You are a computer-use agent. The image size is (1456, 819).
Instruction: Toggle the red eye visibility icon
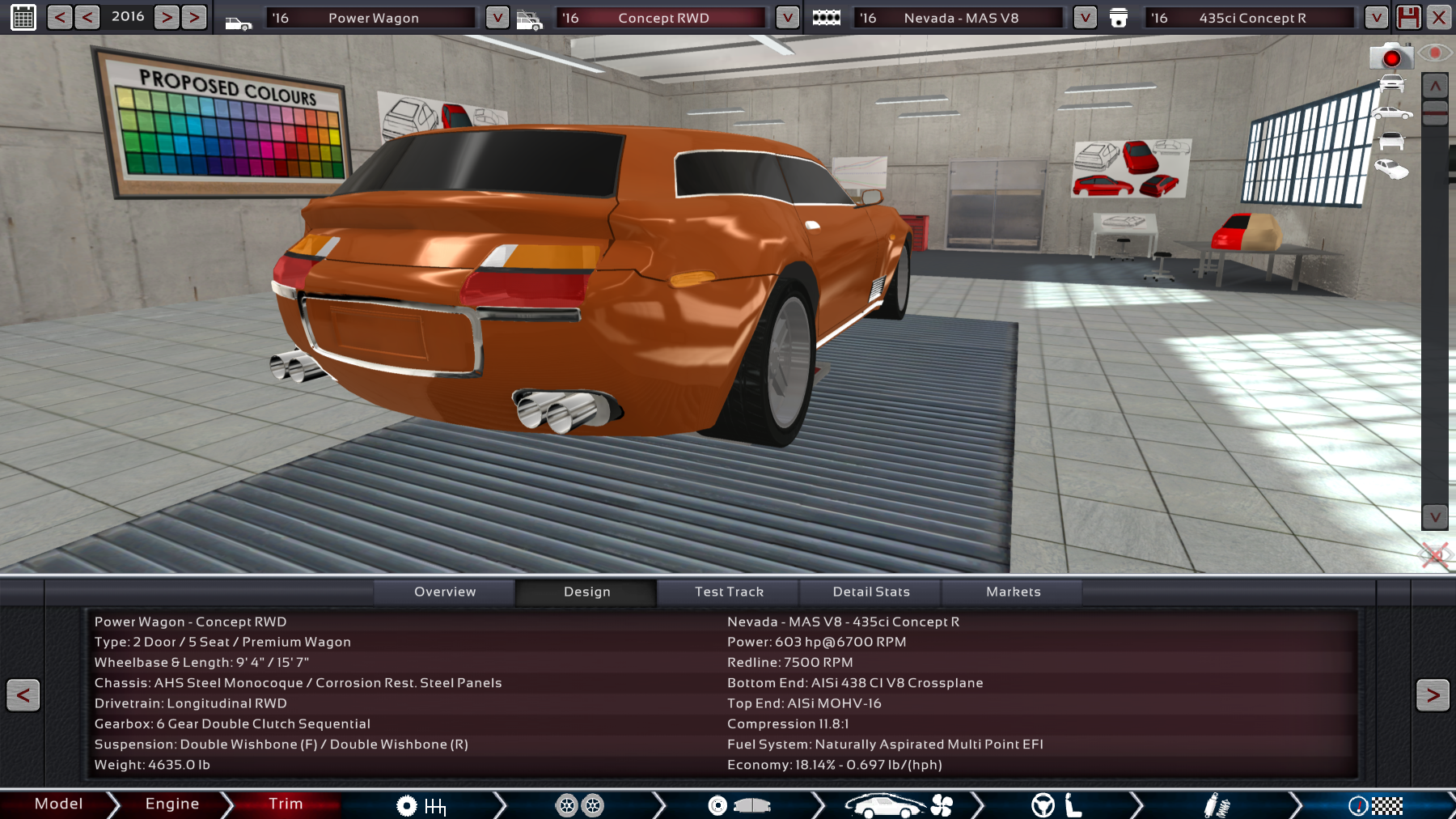click(x=1435, y=53)
